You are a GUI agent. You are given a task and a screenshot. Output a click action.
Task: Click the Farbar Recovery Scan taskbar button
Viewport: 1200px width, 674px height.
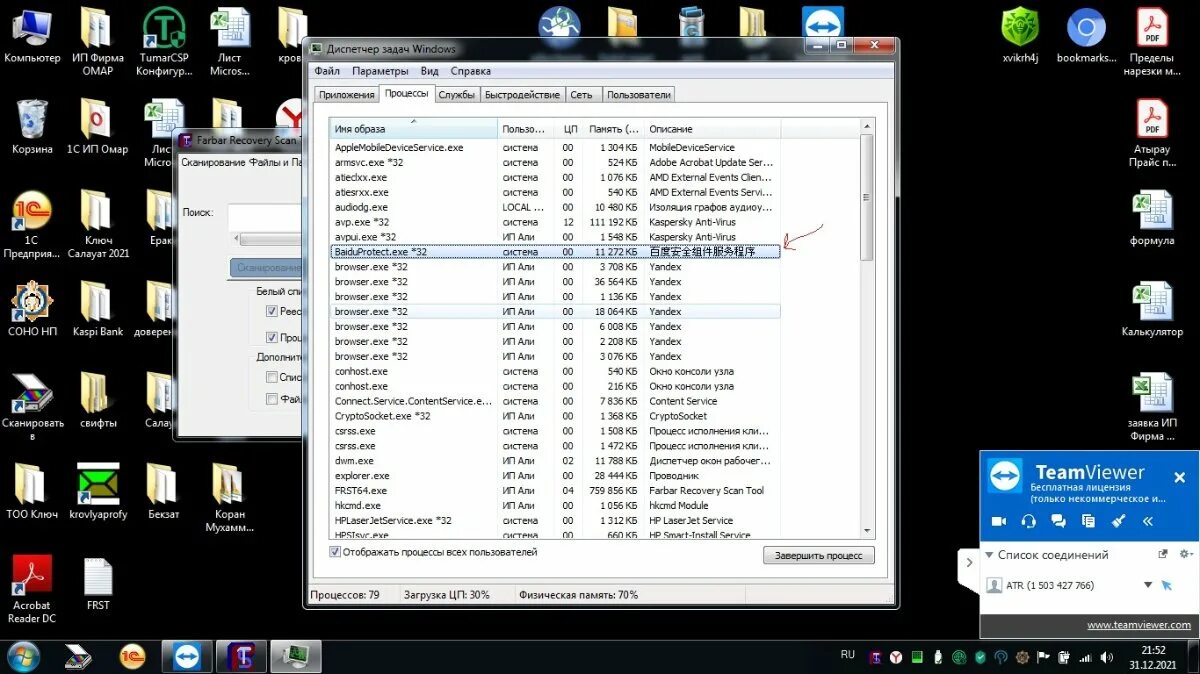pos(241,656)
